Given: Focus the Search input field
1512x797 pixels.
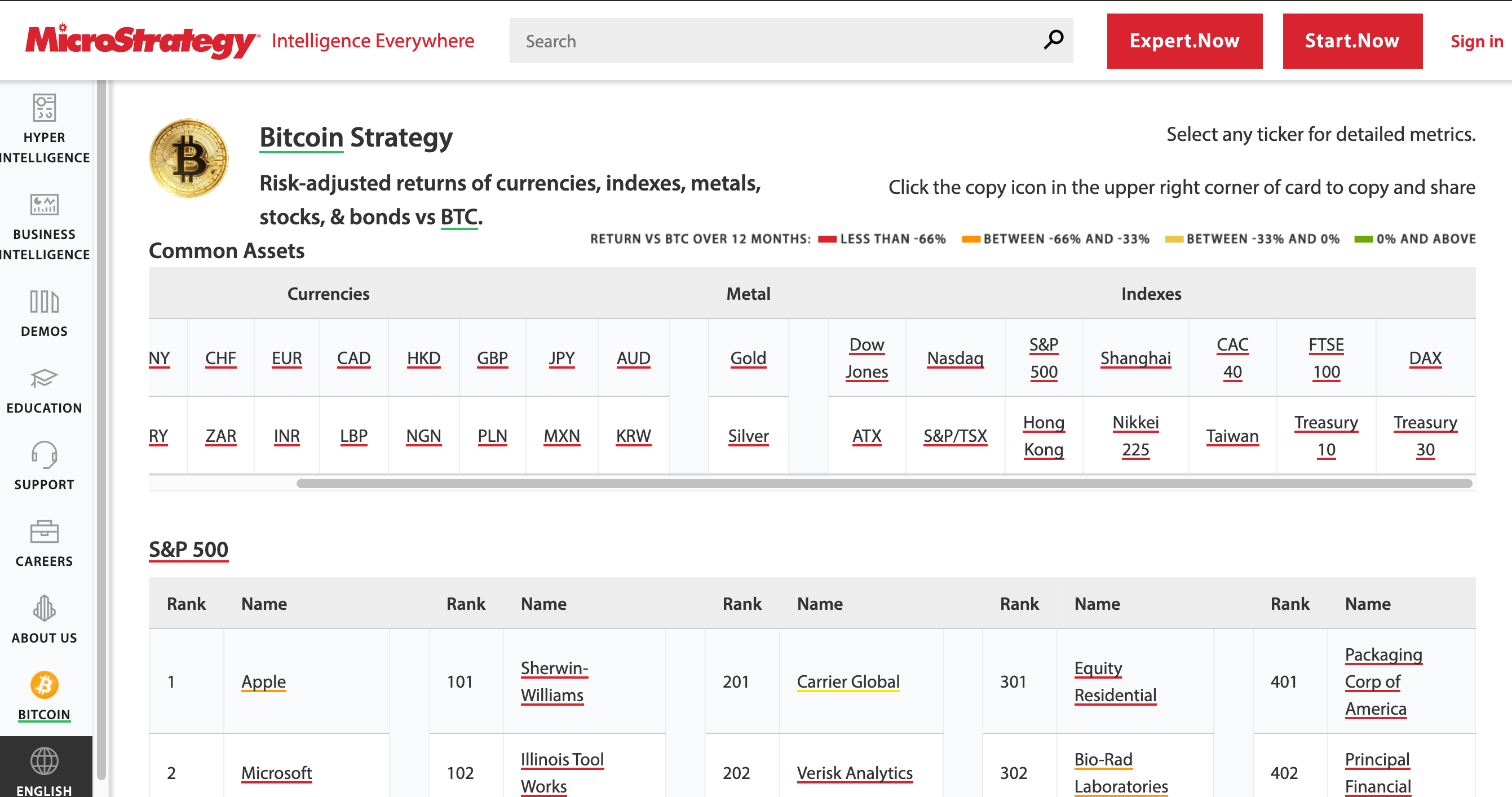Looking at the screenshot, I should click(x=775, y=41).
